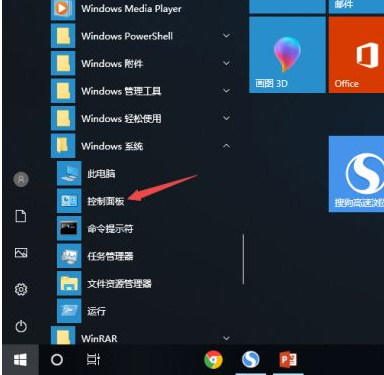Click the Windows PowerShell folder icon
384x375 pixels.
pyautogui.click(x=63, y=36)
